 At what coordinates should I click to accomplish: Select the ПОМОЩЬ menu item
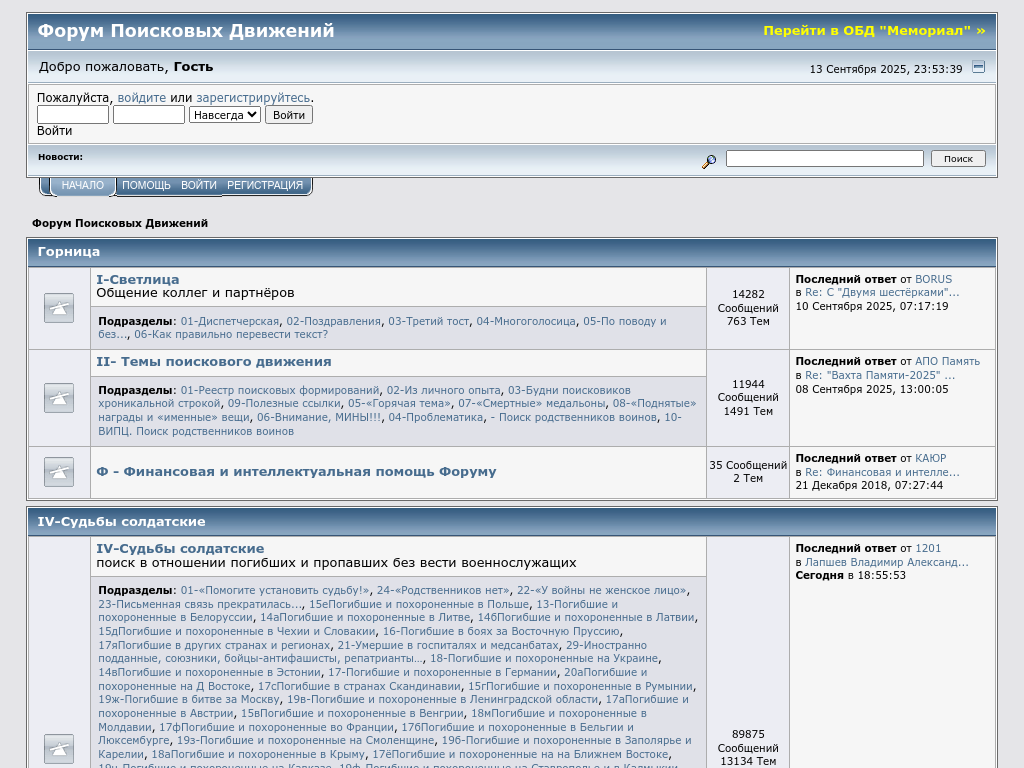point(146,186)
